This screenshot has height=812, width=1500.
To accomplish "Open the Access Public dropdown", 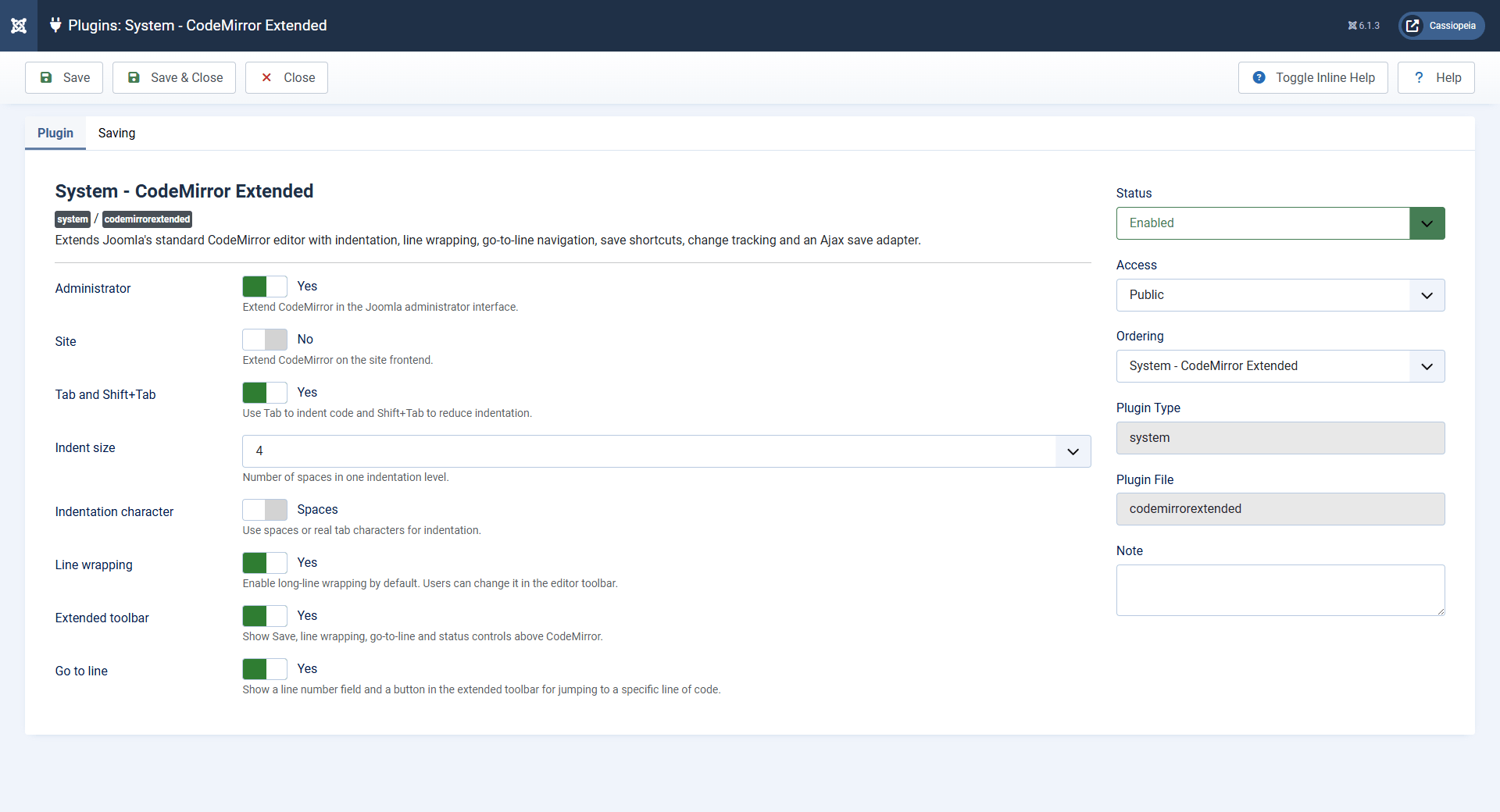I will (1280, 295).
